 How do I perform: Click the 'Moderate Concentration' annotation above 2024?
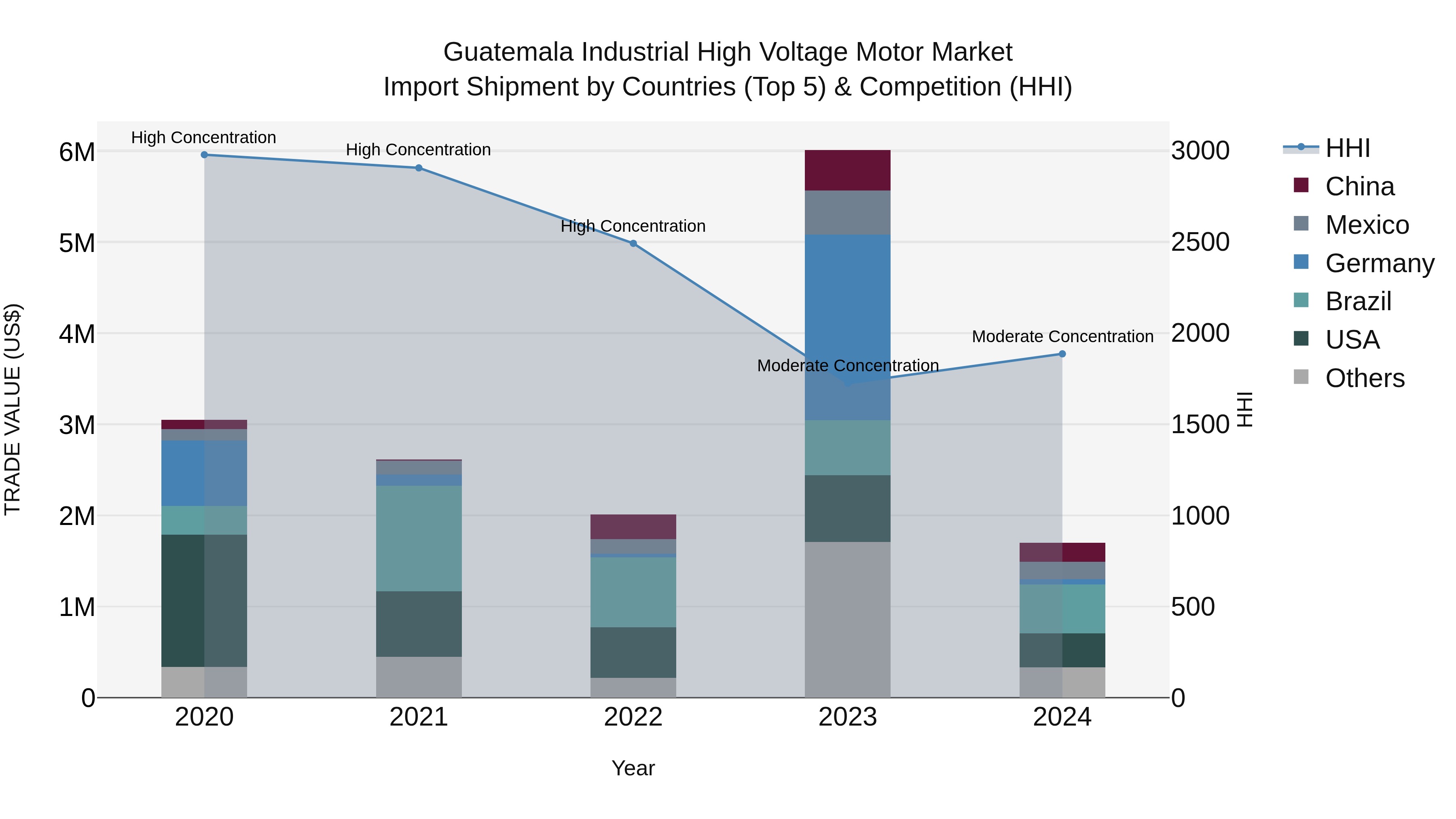1062,336
